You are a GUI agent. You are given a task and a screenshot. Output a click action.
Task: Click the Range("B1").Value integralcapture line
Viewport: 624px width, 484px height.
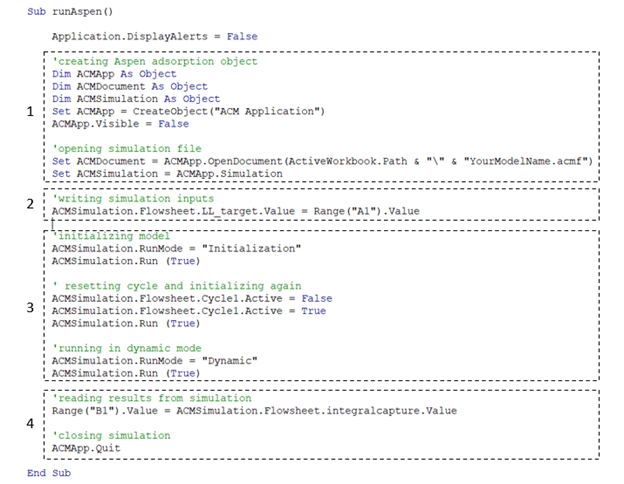coord(254,411)
